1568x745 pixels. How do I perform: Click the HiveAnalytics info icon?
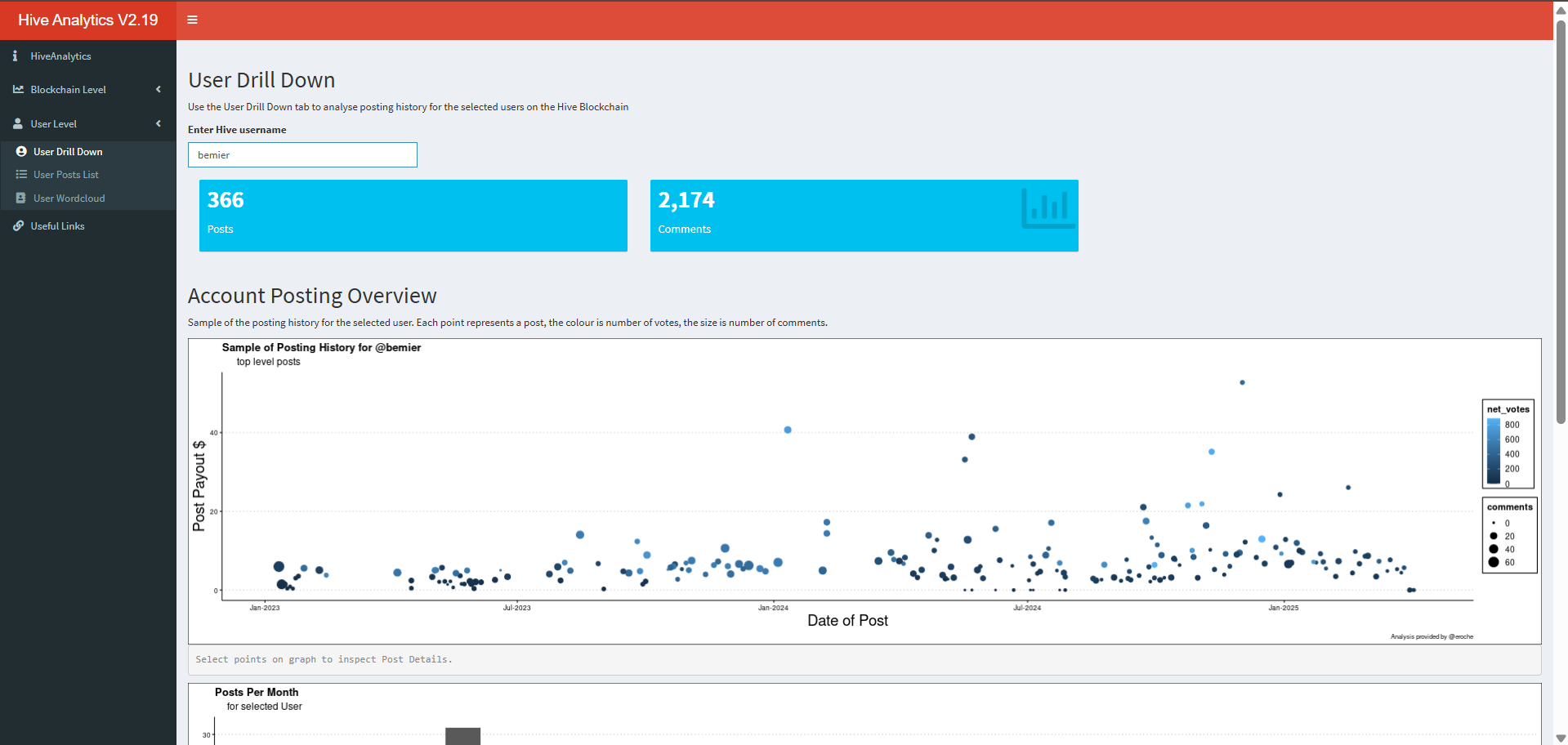[16, 56]
